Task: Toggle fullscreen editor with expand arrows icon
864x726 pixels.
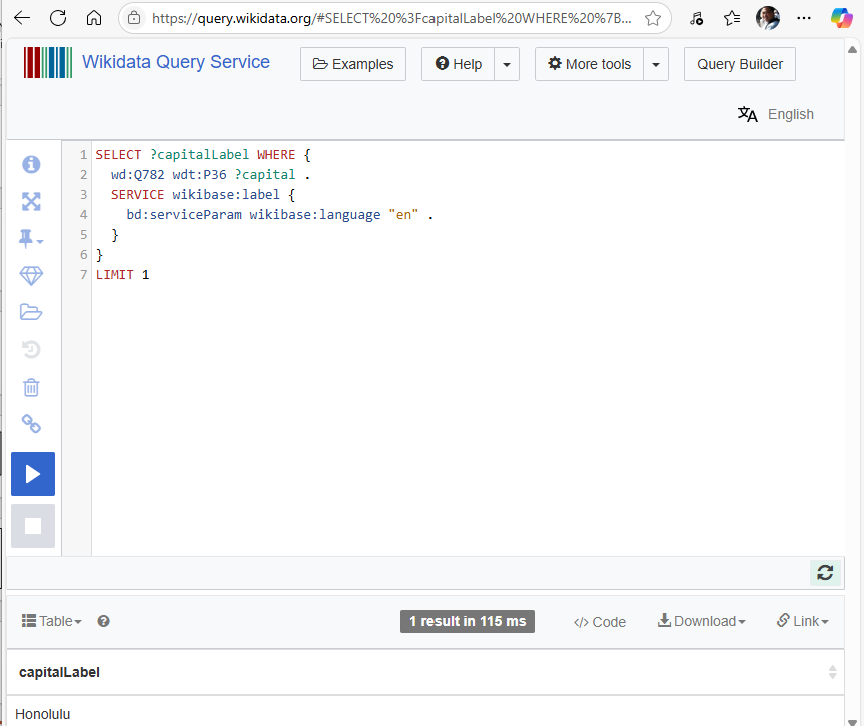Action: pyautogui.click(x=31, y=202)
